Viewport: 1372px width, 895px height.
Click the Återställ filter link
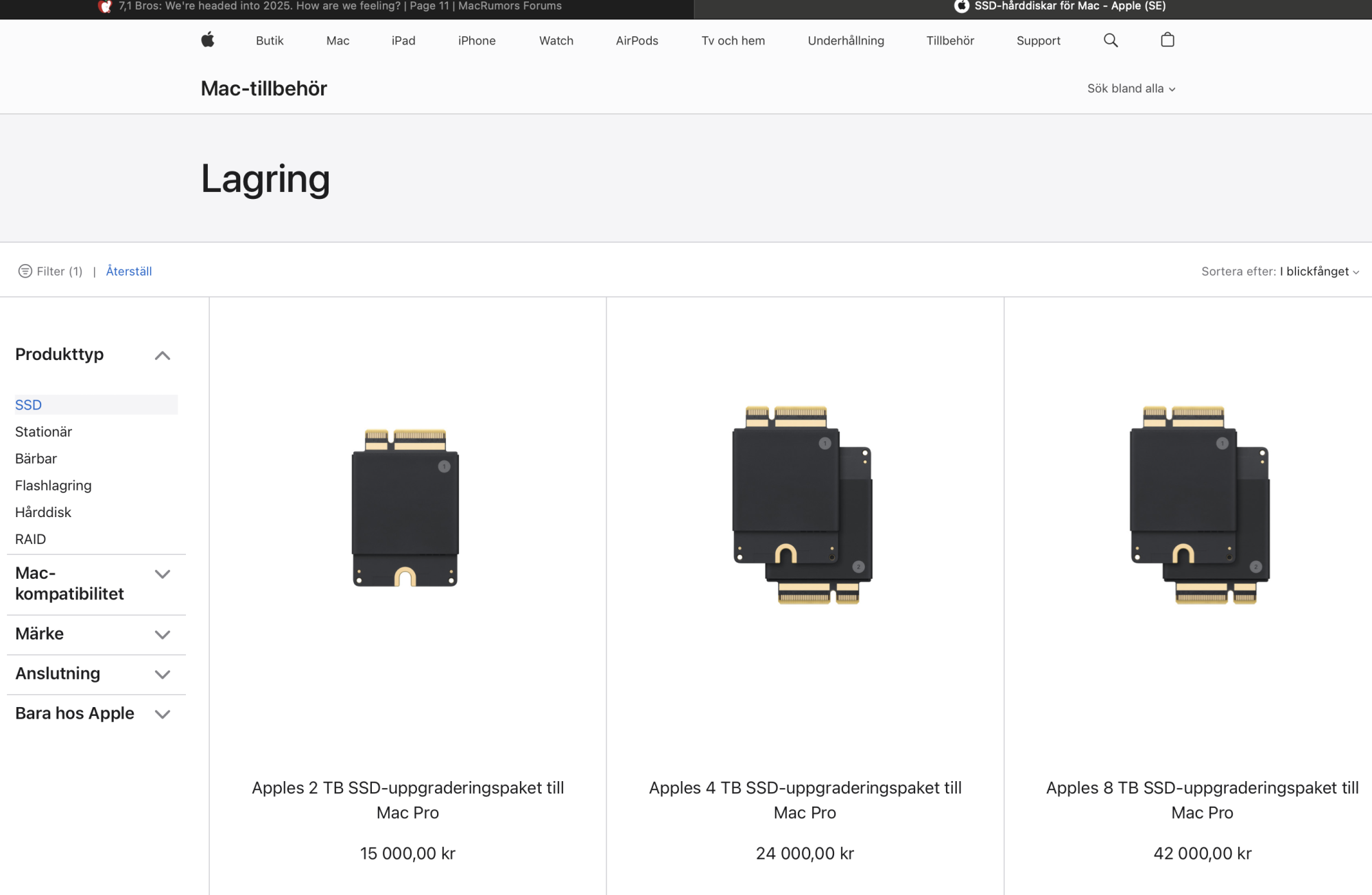point(129,271)
